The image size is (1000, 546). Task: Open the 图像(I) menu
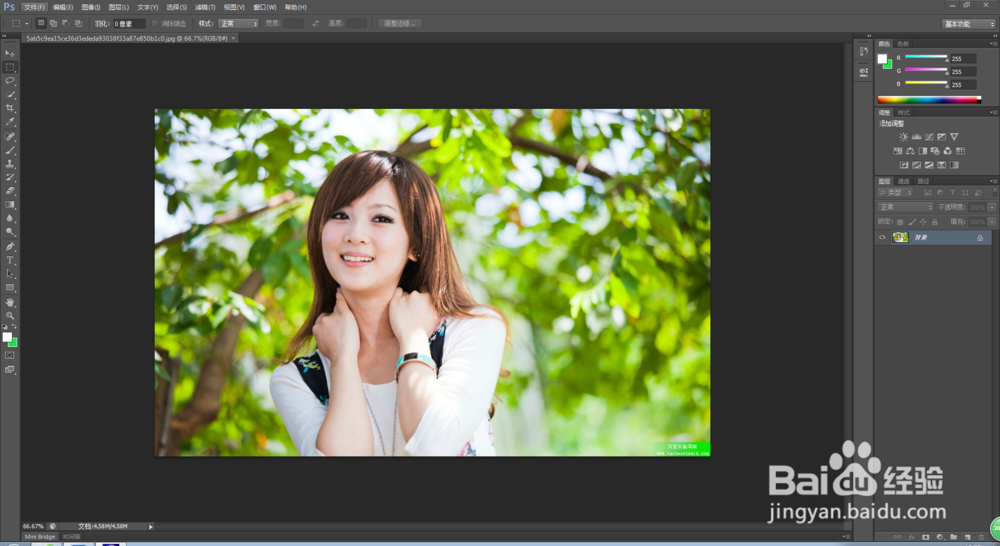coord(91,7)
